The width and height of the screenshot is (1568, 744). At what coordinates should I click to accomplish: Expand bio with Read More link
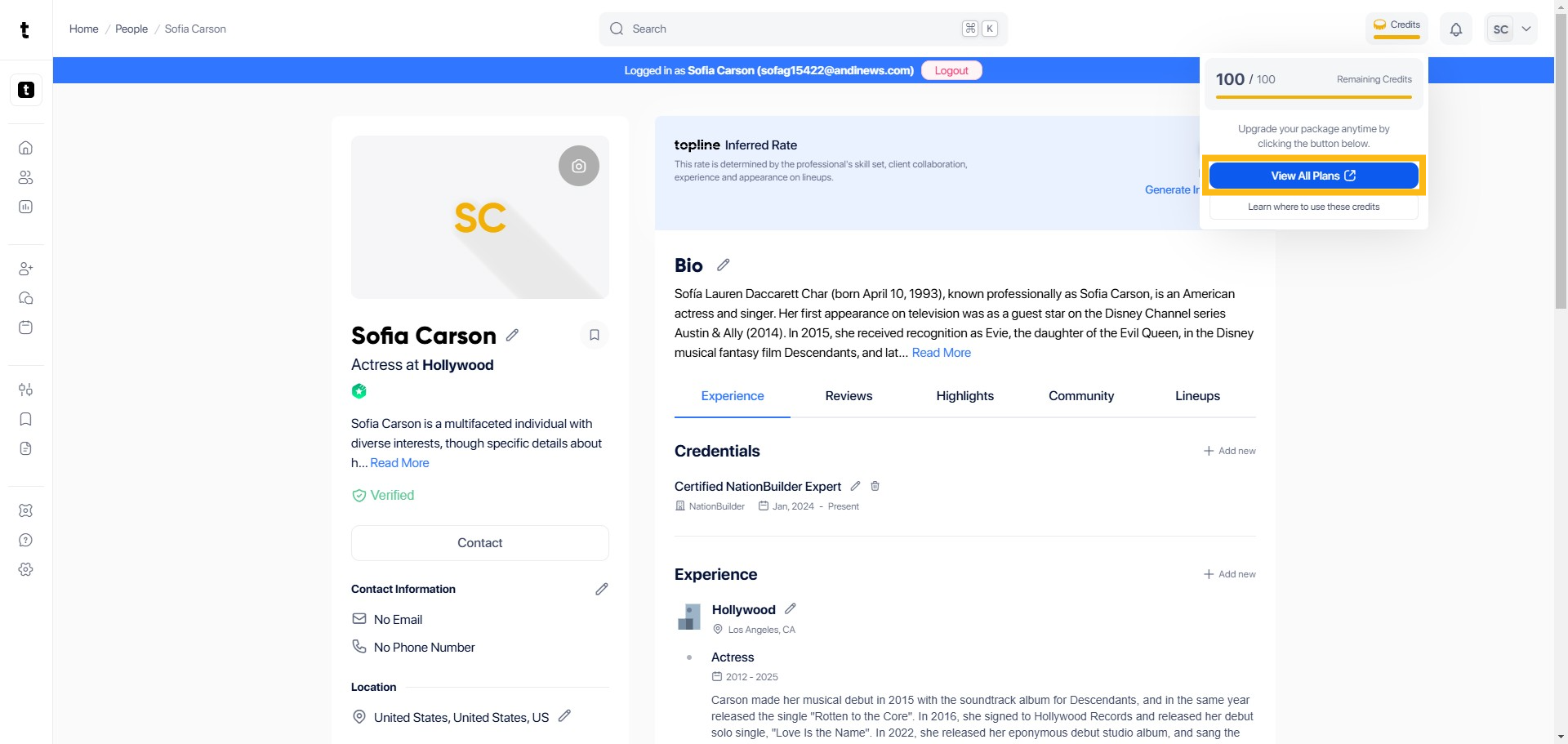pos(941,353)
